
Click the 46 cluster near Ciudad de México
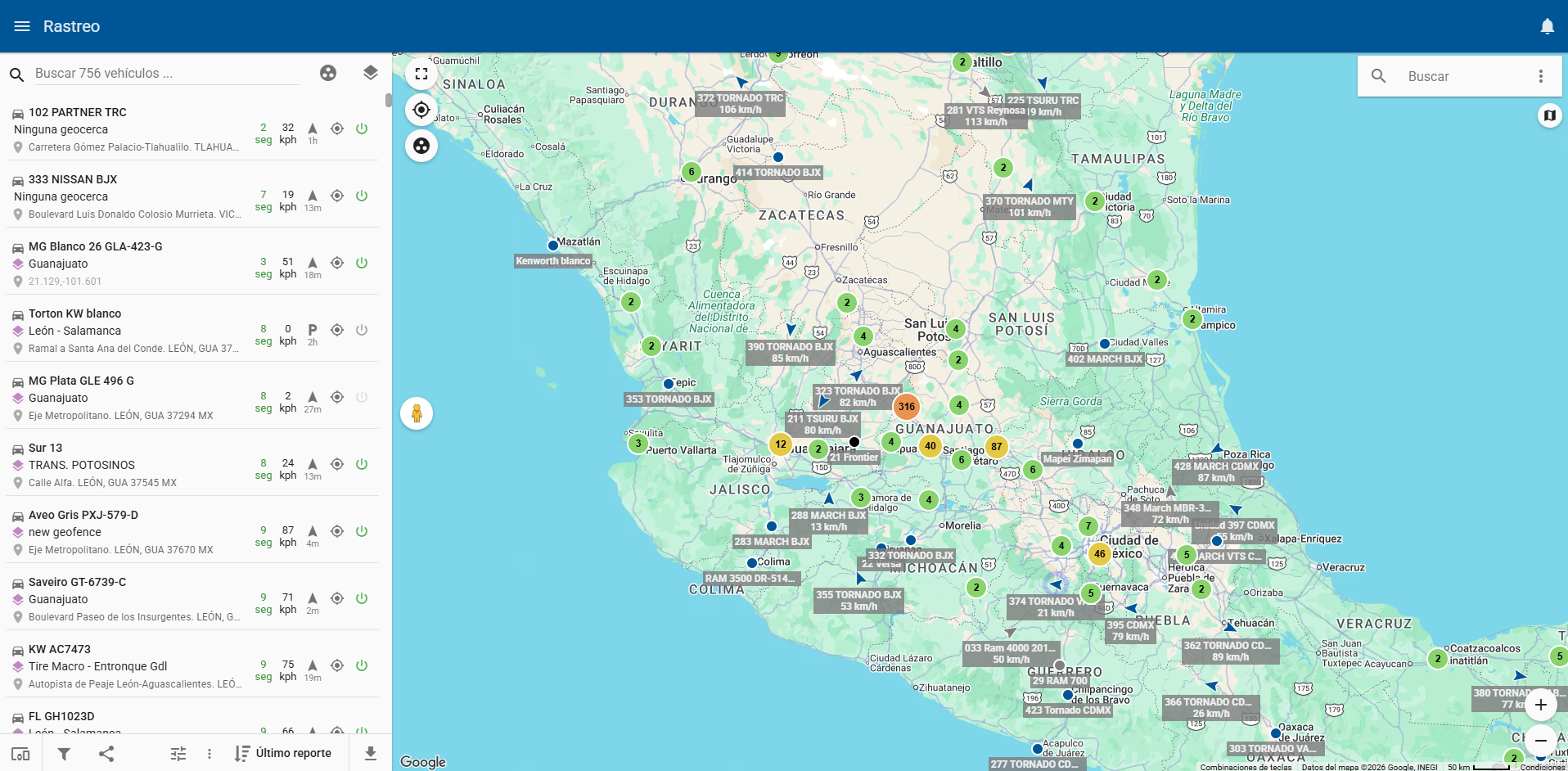1100,554
